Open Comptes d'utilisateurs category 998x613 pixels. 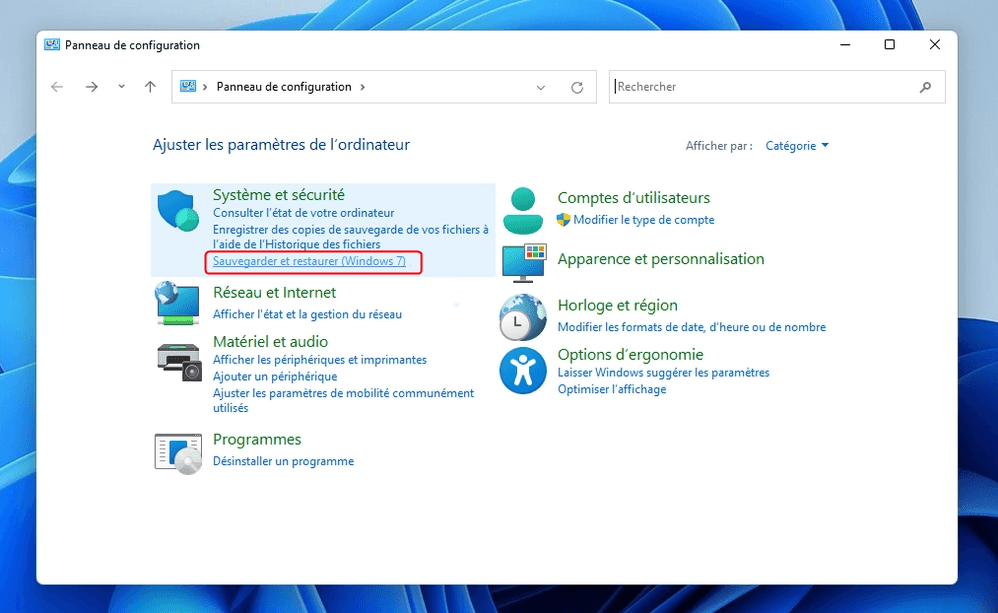click(634, 198)
